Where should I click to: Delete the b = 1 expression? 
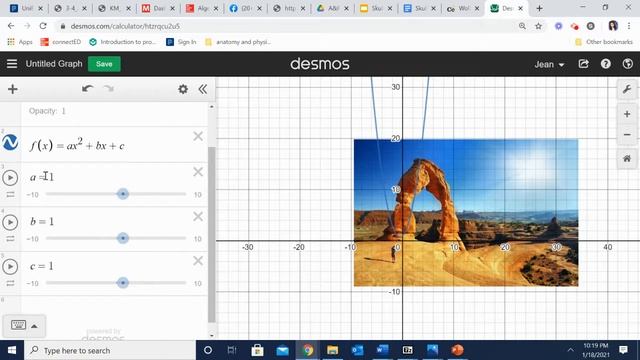(198, 216)
